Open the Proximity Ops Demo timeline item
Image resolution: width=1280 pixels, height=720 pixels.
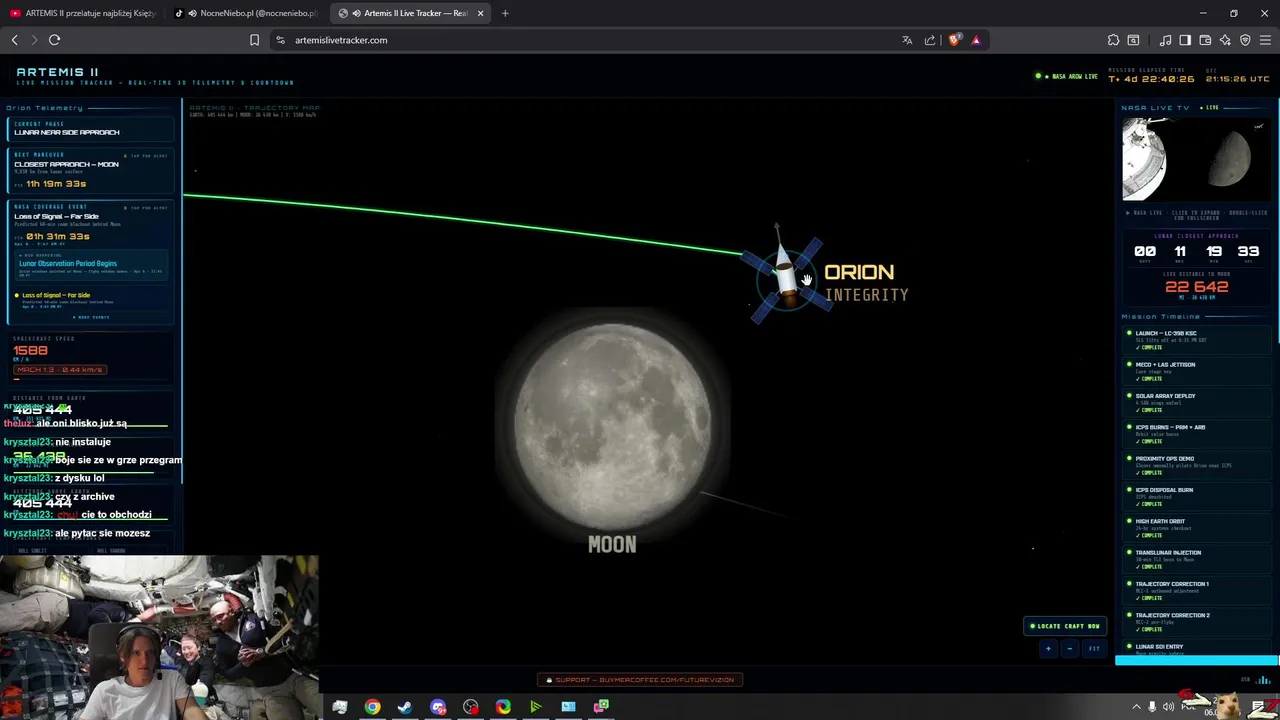coord(1197,465)
